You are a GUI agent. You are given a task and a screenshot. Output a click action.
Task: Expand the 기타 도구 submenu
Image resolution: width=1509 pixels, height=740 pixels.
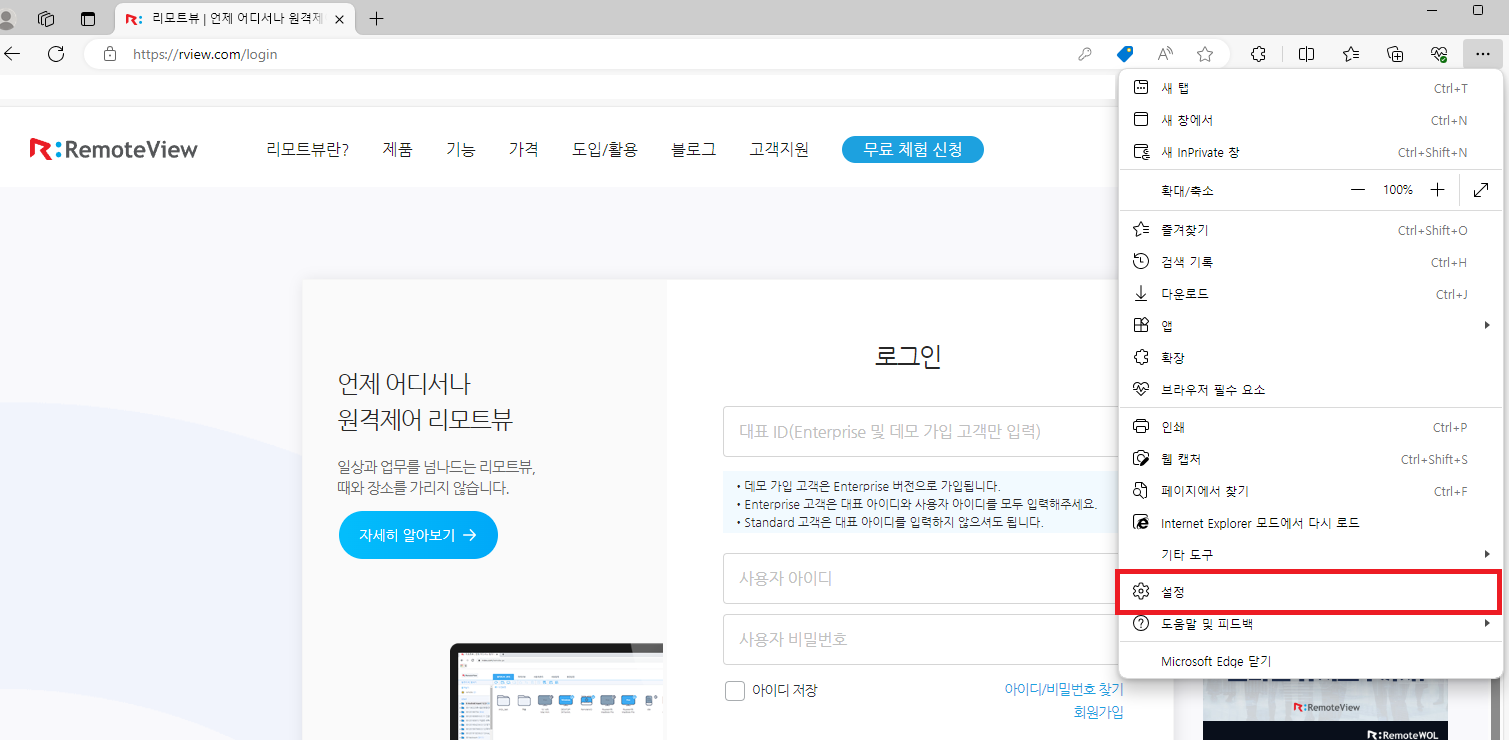pyautogui.click(x=1310, y=555)
